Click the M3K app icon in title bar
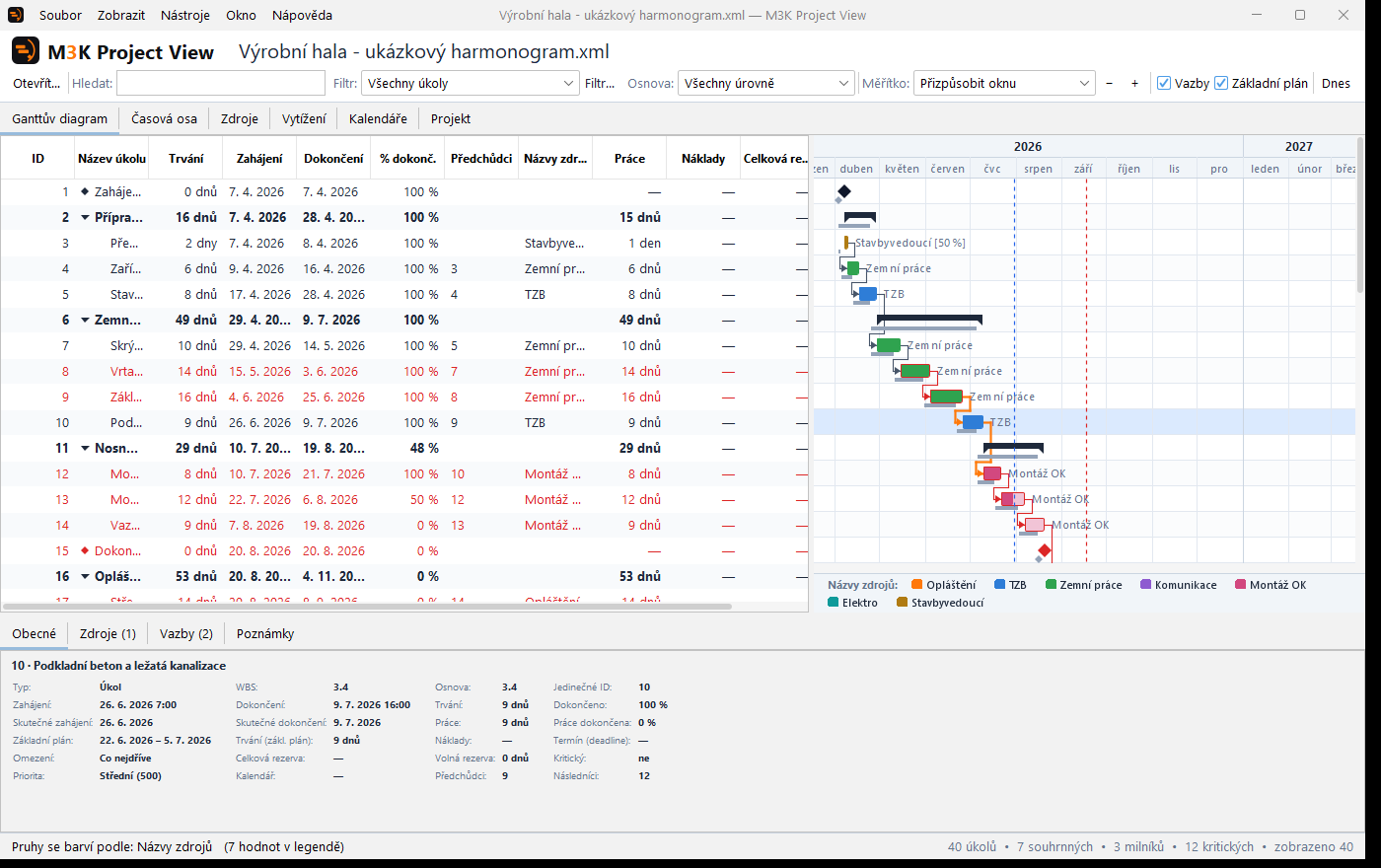Viewport: 1381px width, 868px height. (16, 15)
